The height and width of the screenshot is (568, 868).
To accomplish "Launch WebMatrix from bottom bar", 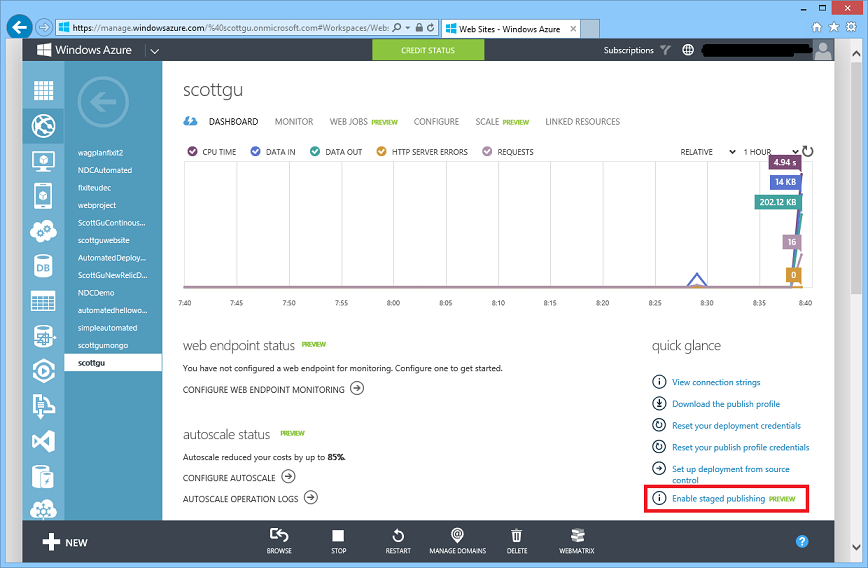I will pos(577,537).
